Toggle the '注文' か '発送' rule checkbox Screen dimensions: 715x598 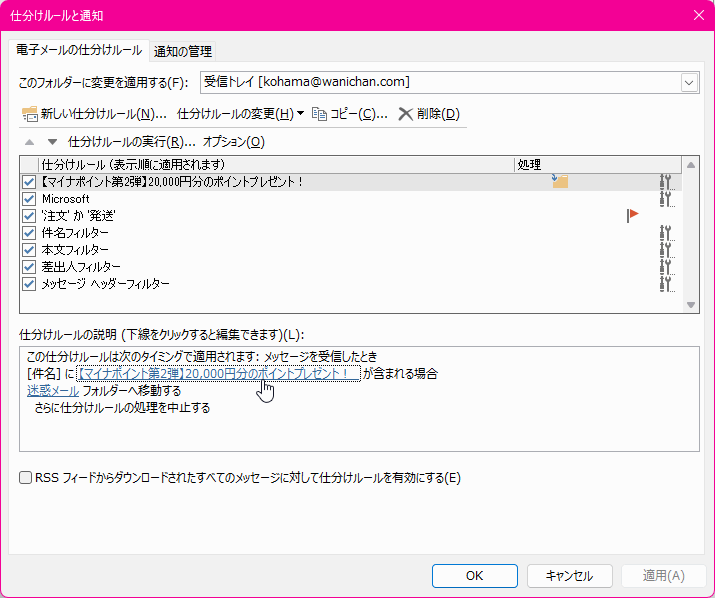(29, 216)
